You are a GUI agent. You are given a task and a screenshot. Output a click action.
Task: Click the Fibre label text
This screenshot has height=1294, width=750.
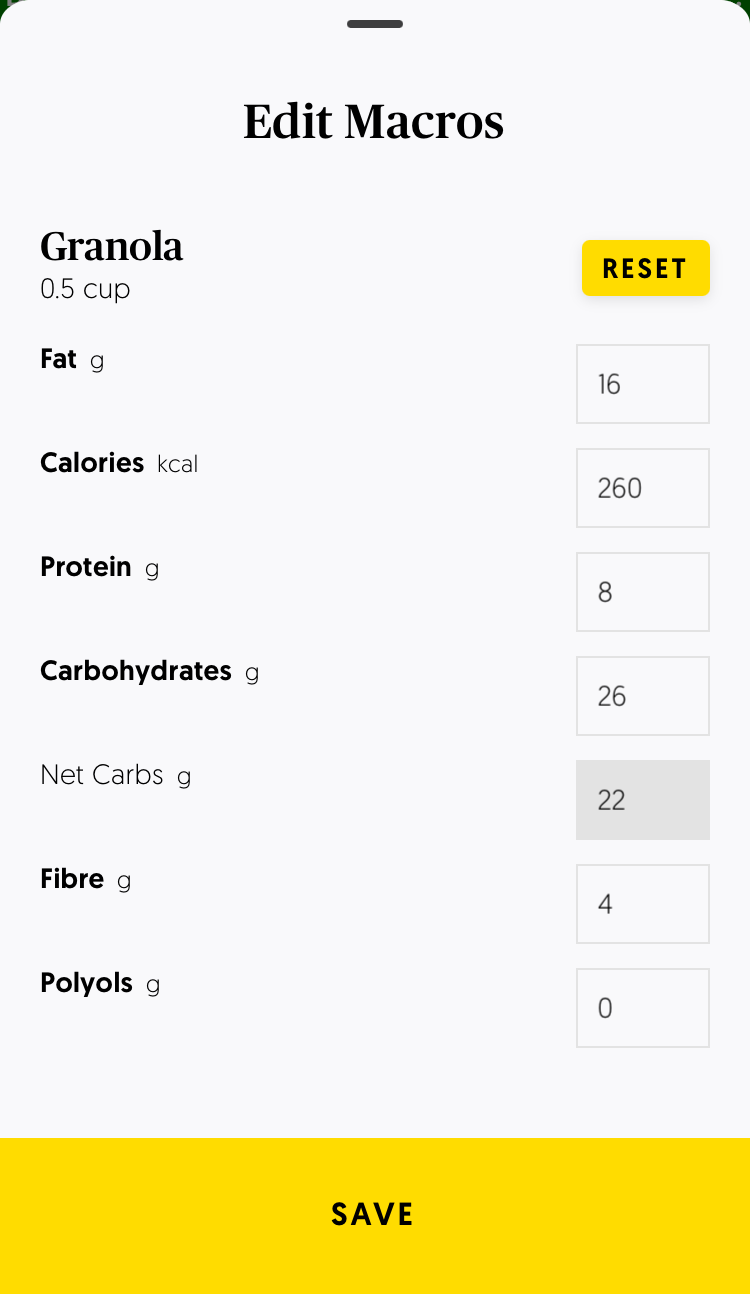coord(72,879)
